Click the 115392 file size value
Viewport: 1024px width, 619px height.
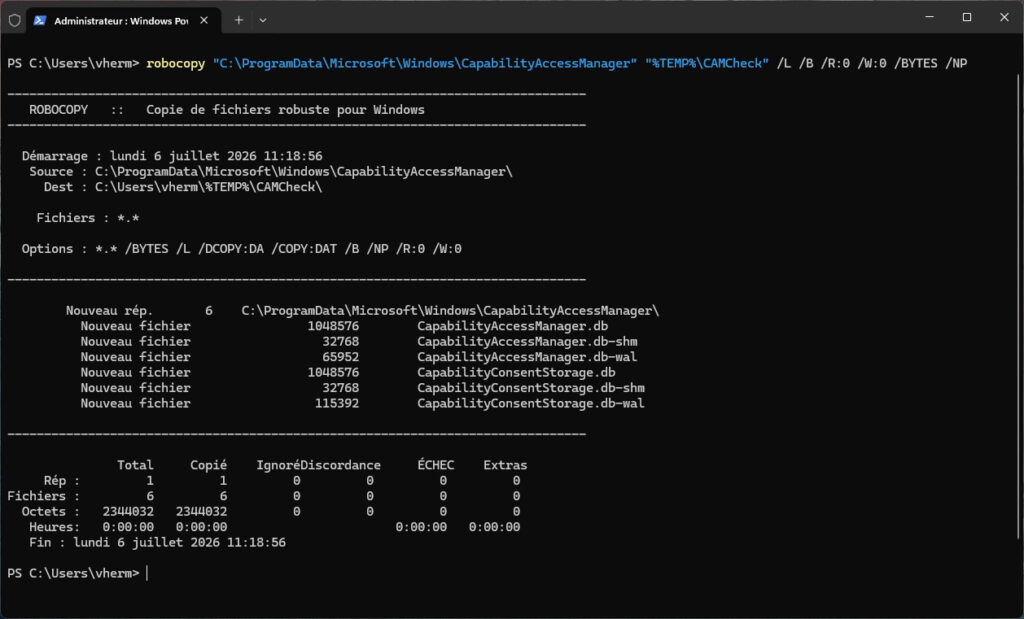337,404
